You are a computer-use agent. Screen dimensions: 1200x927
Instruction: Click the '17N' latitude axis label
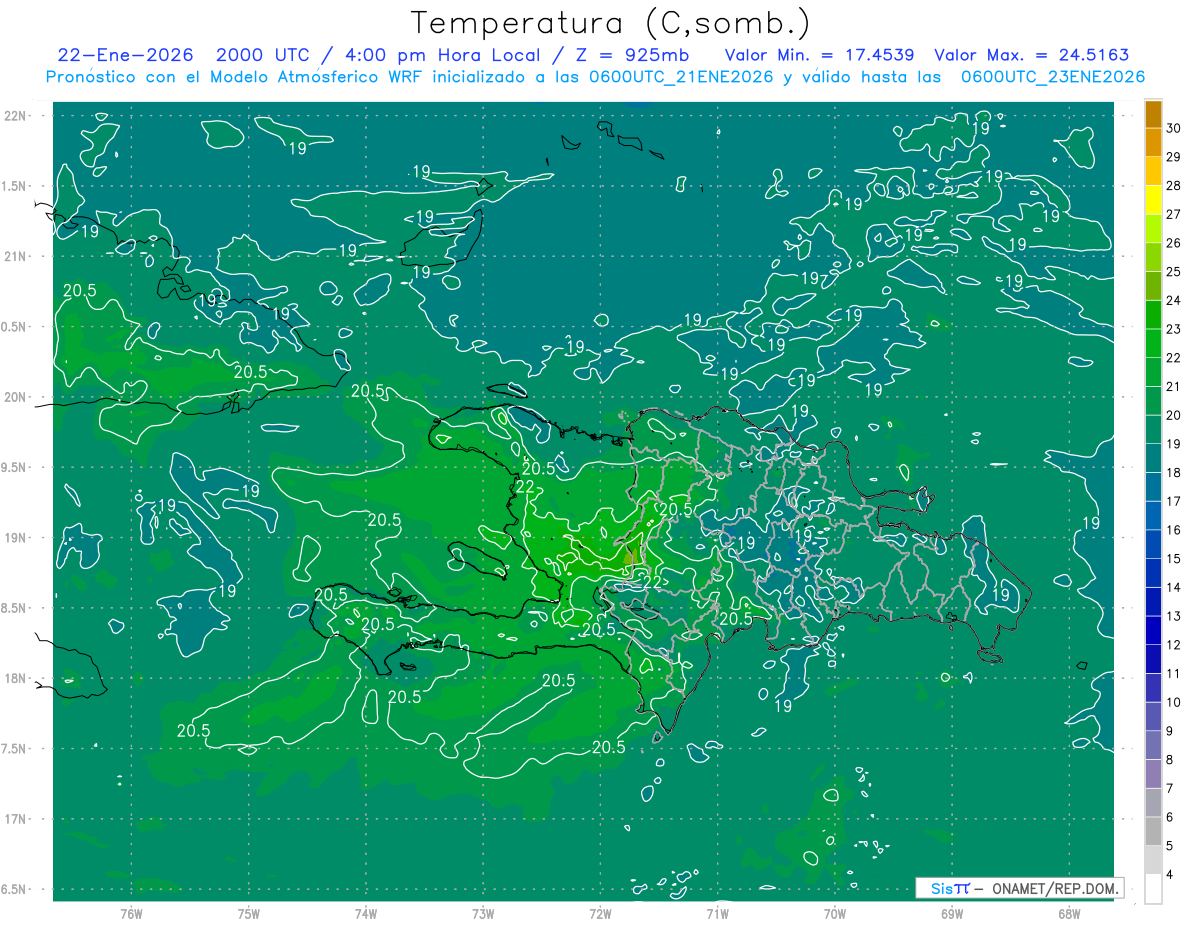pos(16,819)
